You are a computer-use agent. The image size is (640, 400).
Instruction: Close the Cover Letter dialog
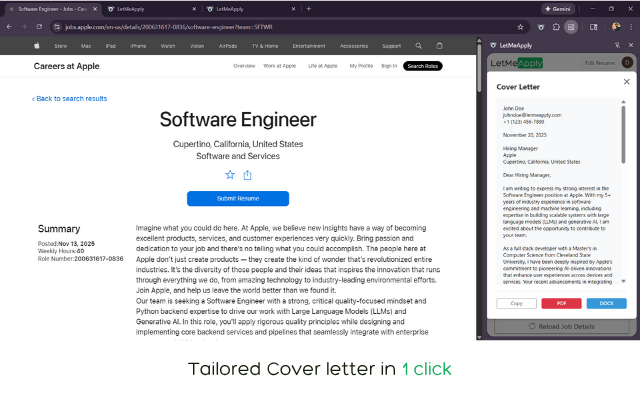click(627, 82)
